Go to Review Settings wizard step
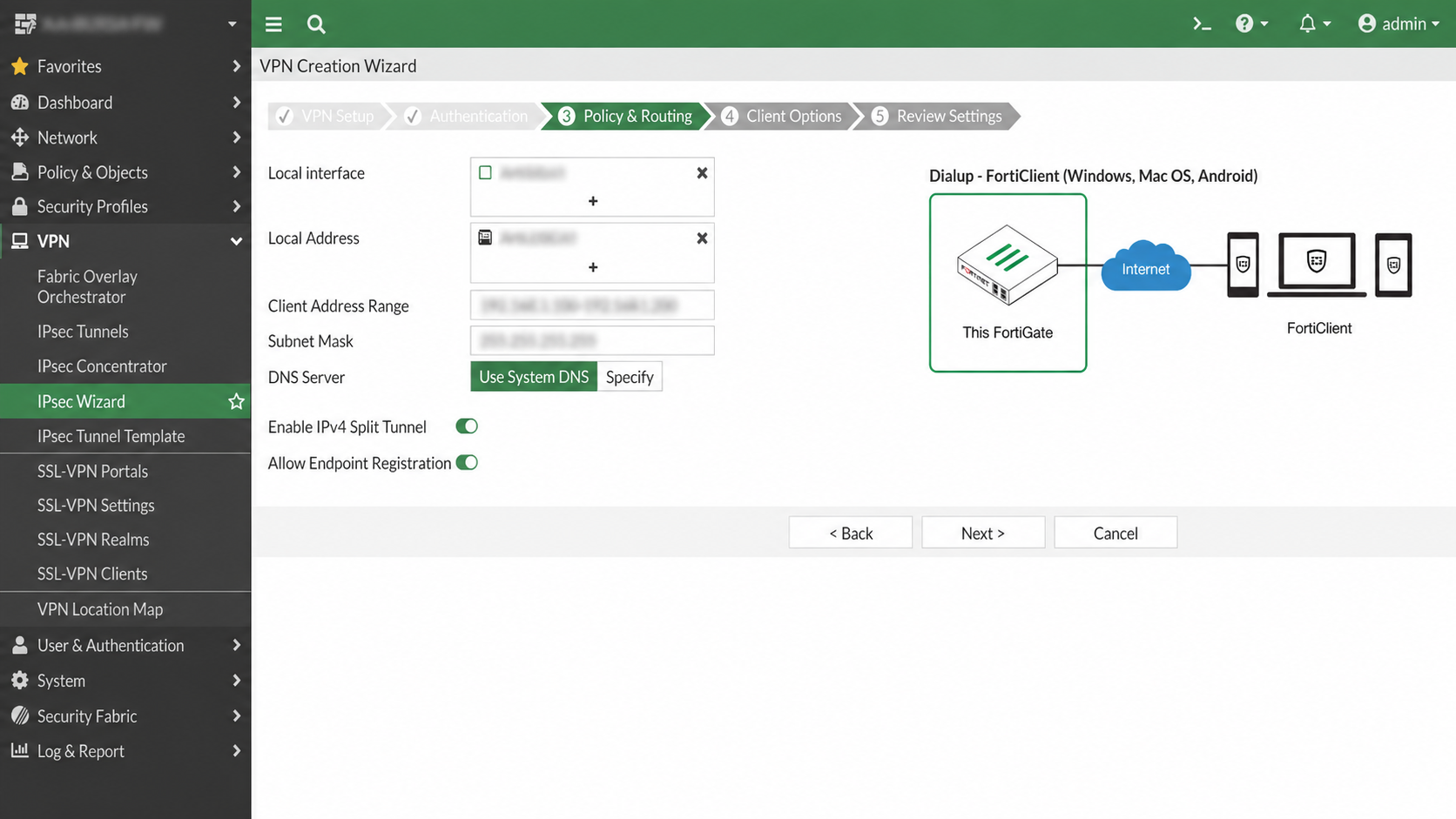 [x=937, y=116]
